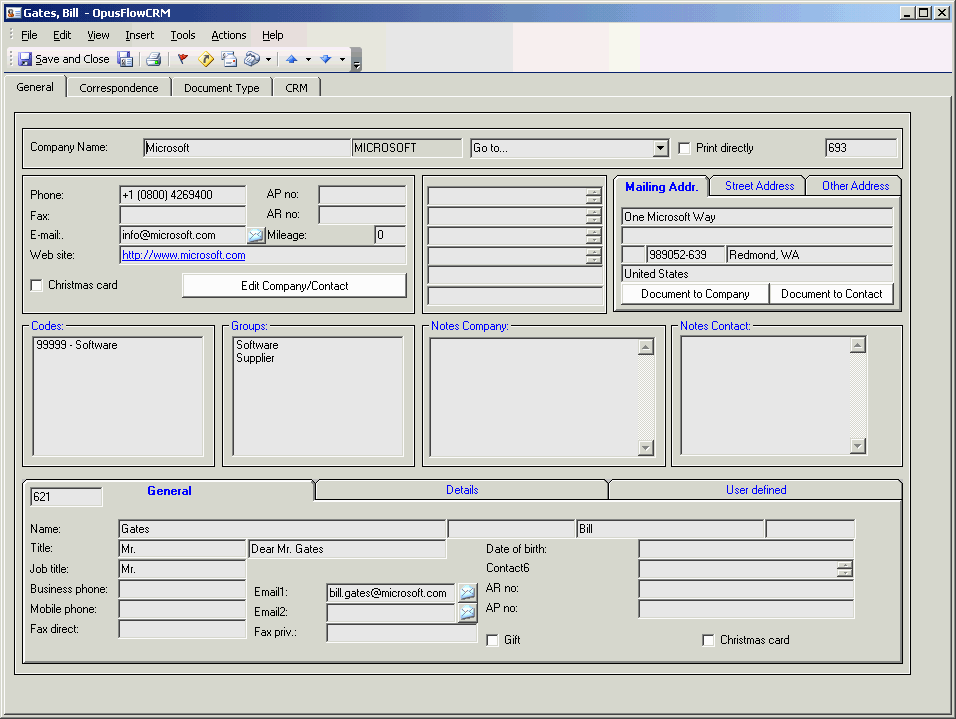Select the Mailing Addr. tab

662,187
